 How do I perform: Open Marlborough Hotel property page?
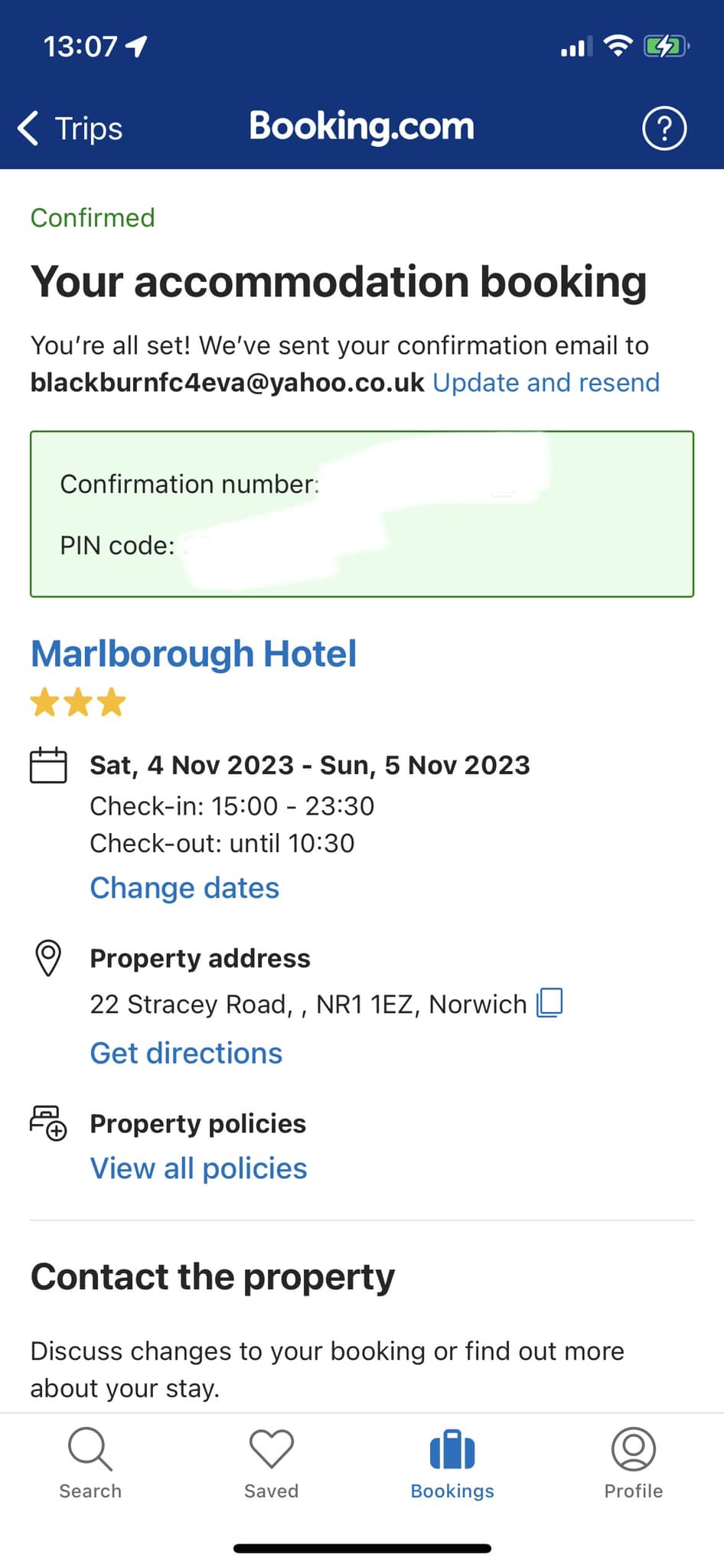(x=194, y=654)
